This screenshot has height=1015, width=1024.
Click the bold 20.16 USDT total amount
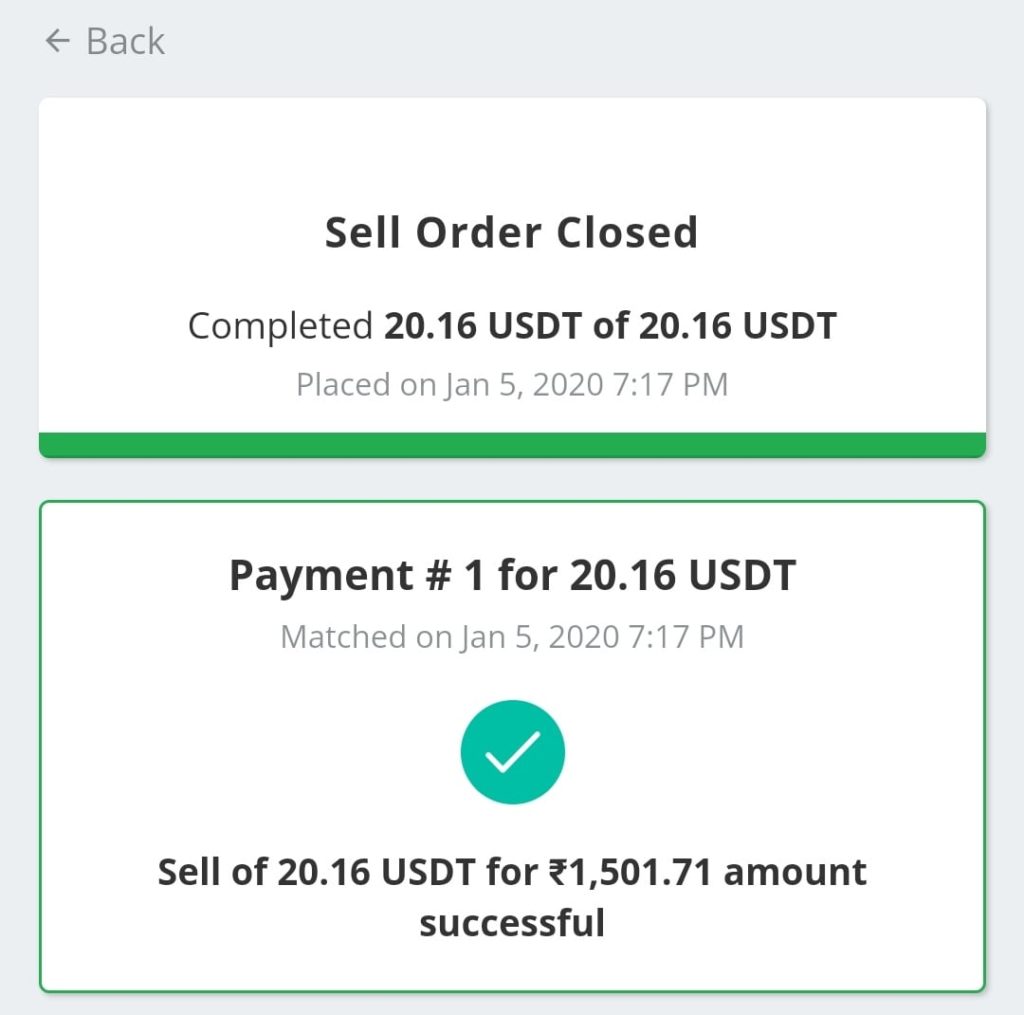737,326
